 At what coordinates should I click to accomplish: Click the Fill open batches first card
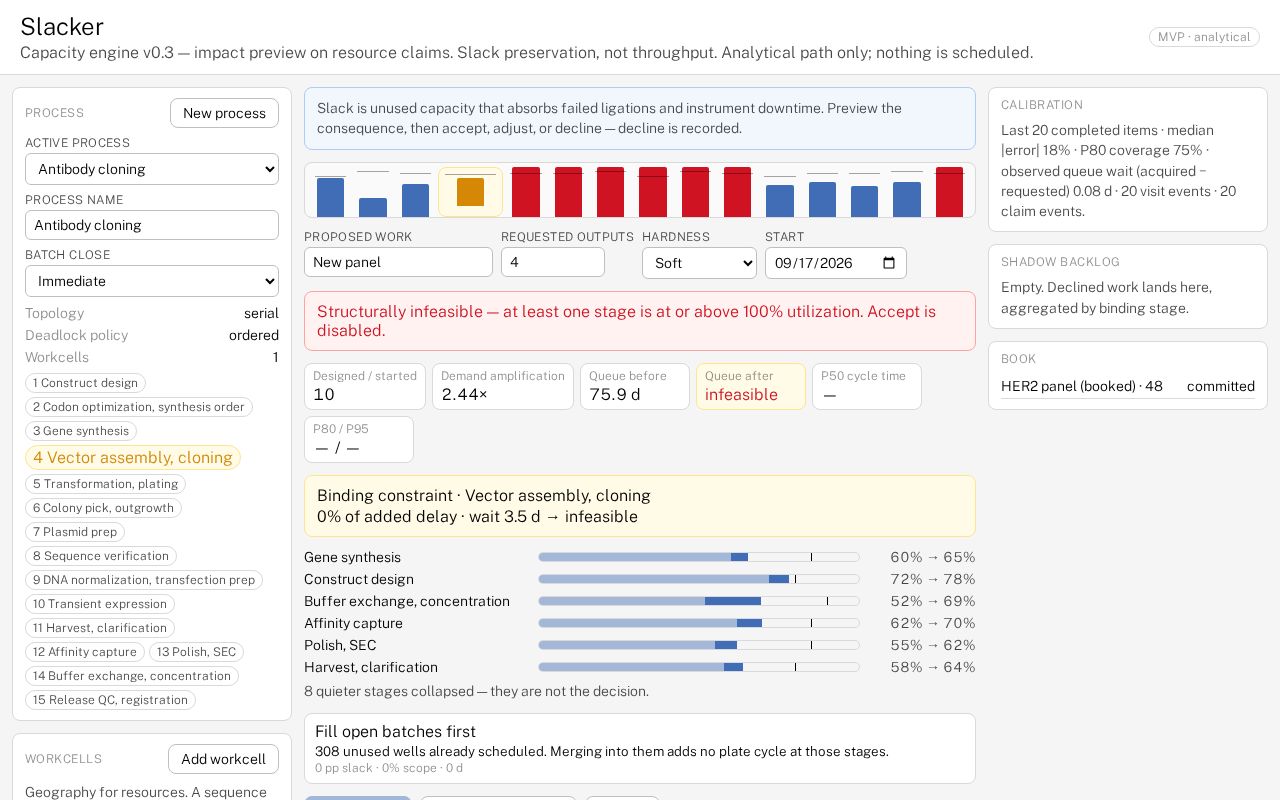(640, 748)
